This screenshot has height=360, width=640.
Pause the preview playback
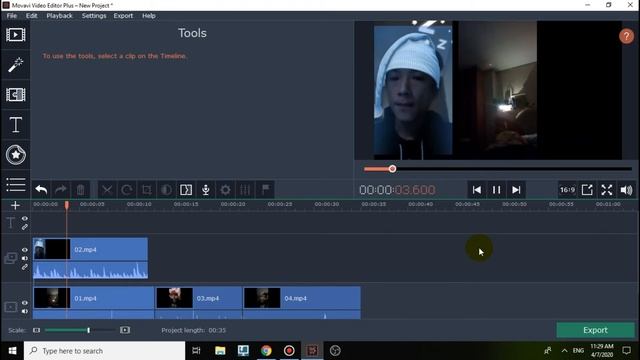[x=496, y=190]
